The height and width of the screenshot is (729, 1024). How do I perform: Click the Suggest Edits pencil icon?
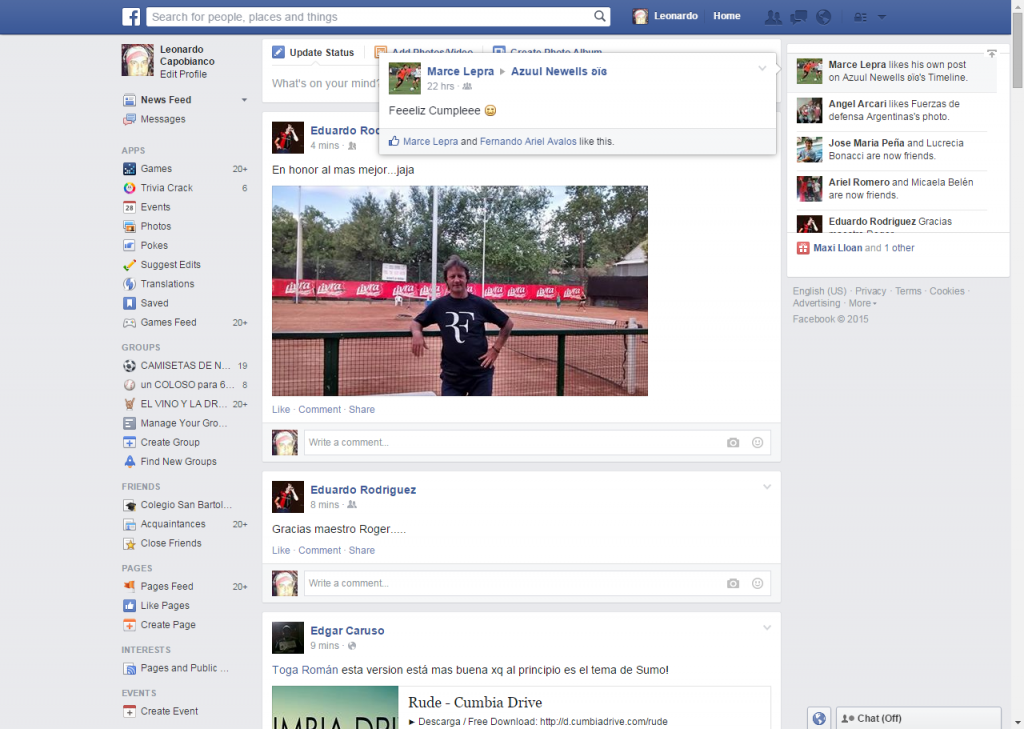(129, 265)
